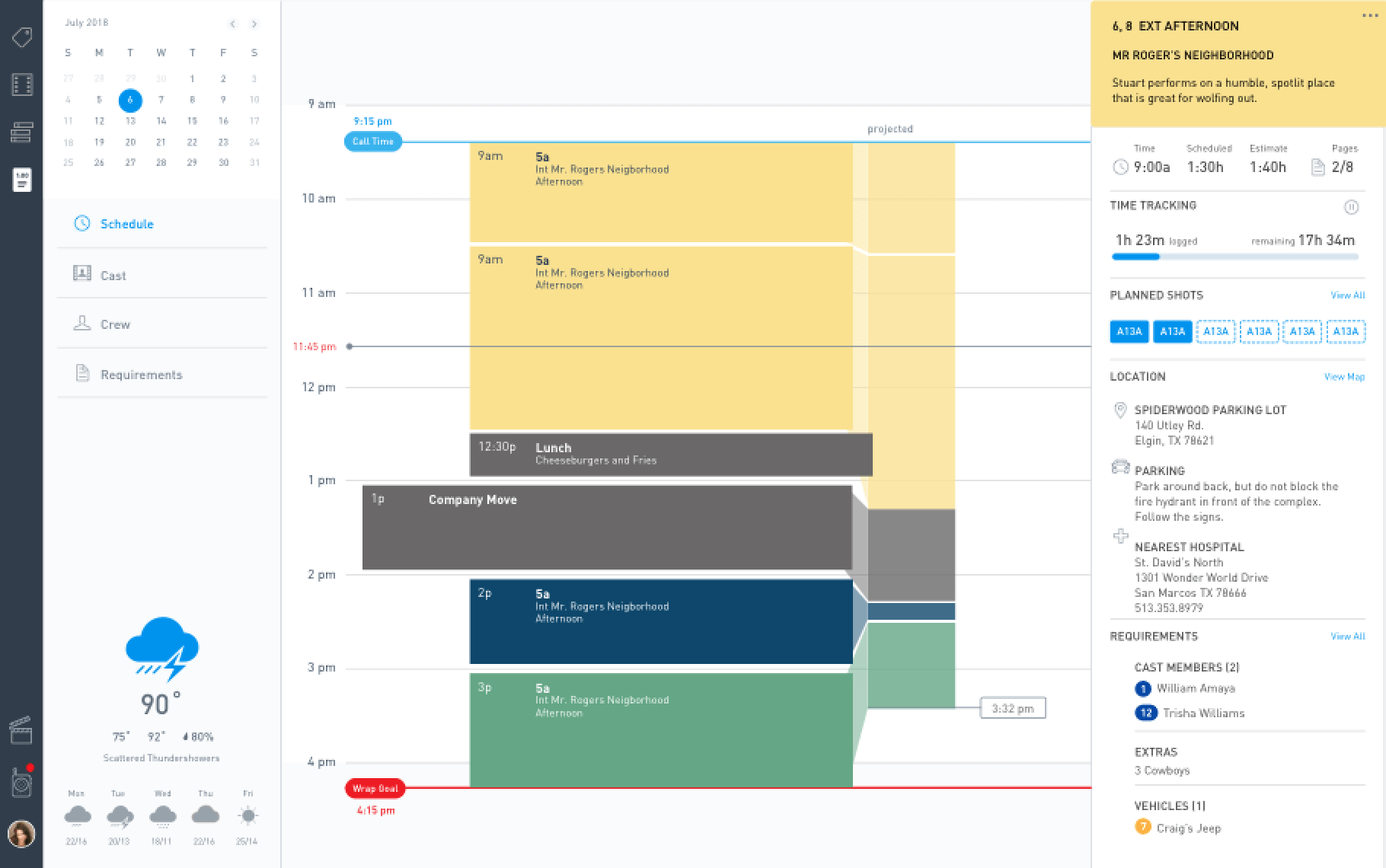
Task: Select Monday weather forecast icon
Action: click(x=77, y=816)
